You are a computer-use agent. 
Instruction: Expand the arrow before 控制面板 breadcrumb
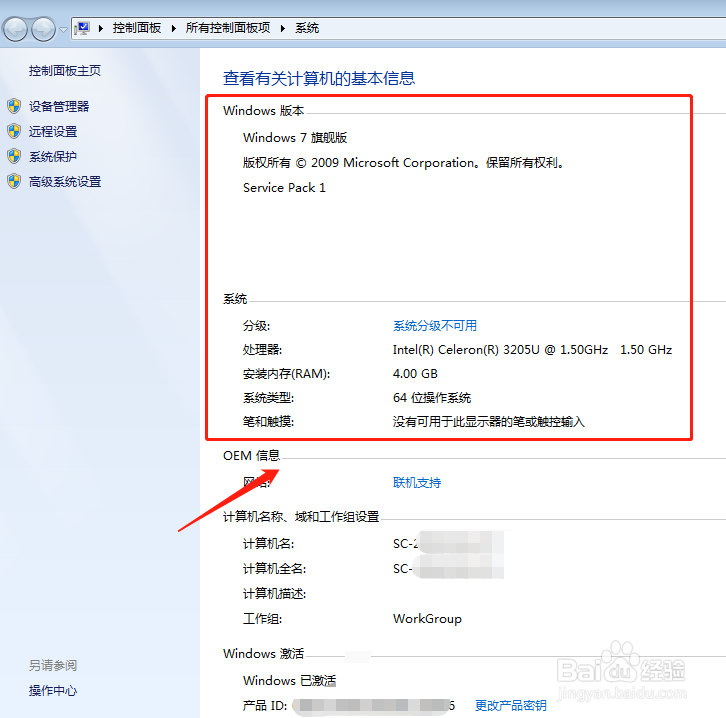100,28
